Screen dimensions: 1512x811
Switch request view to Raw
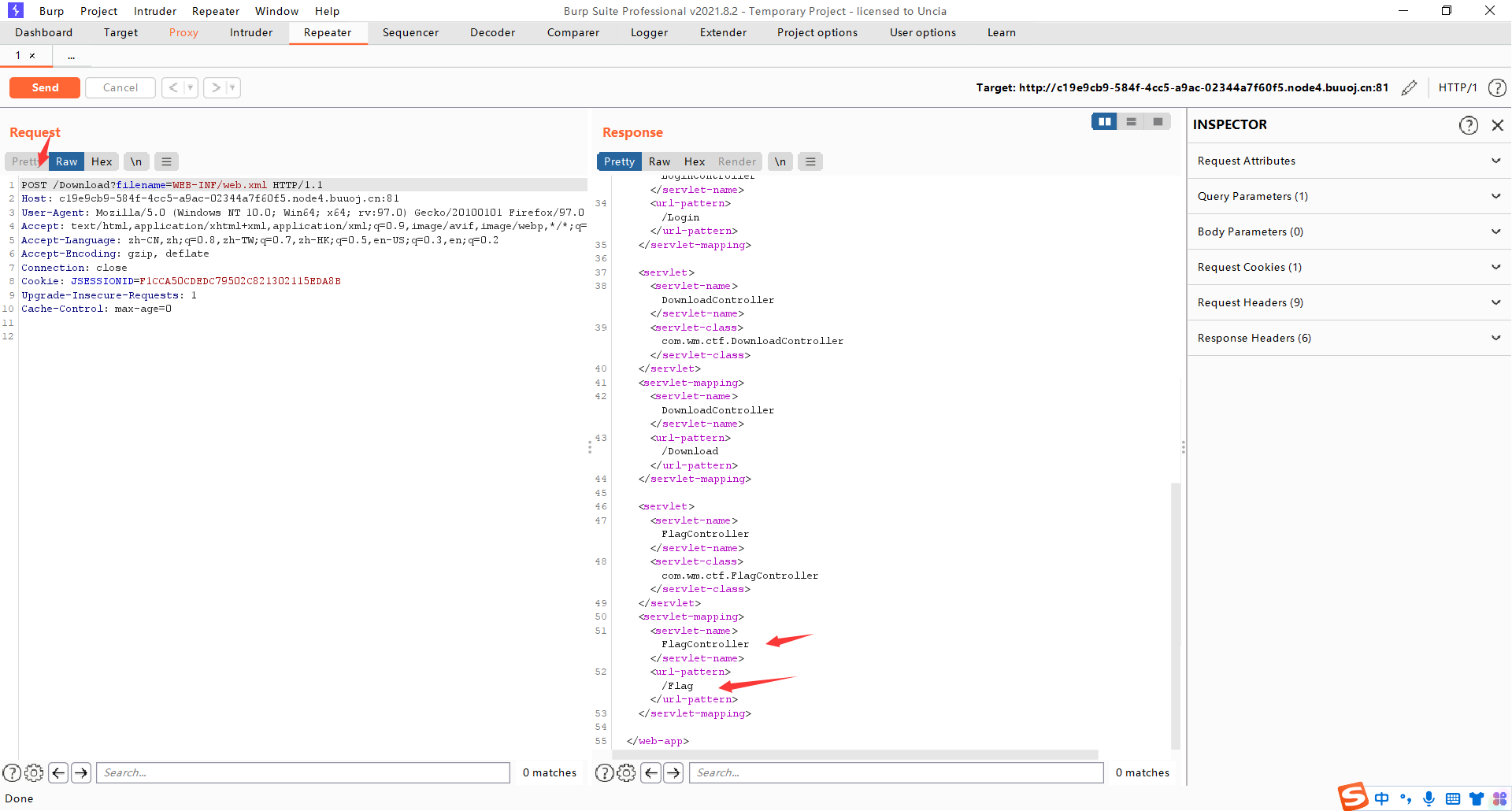click(67, 161)
